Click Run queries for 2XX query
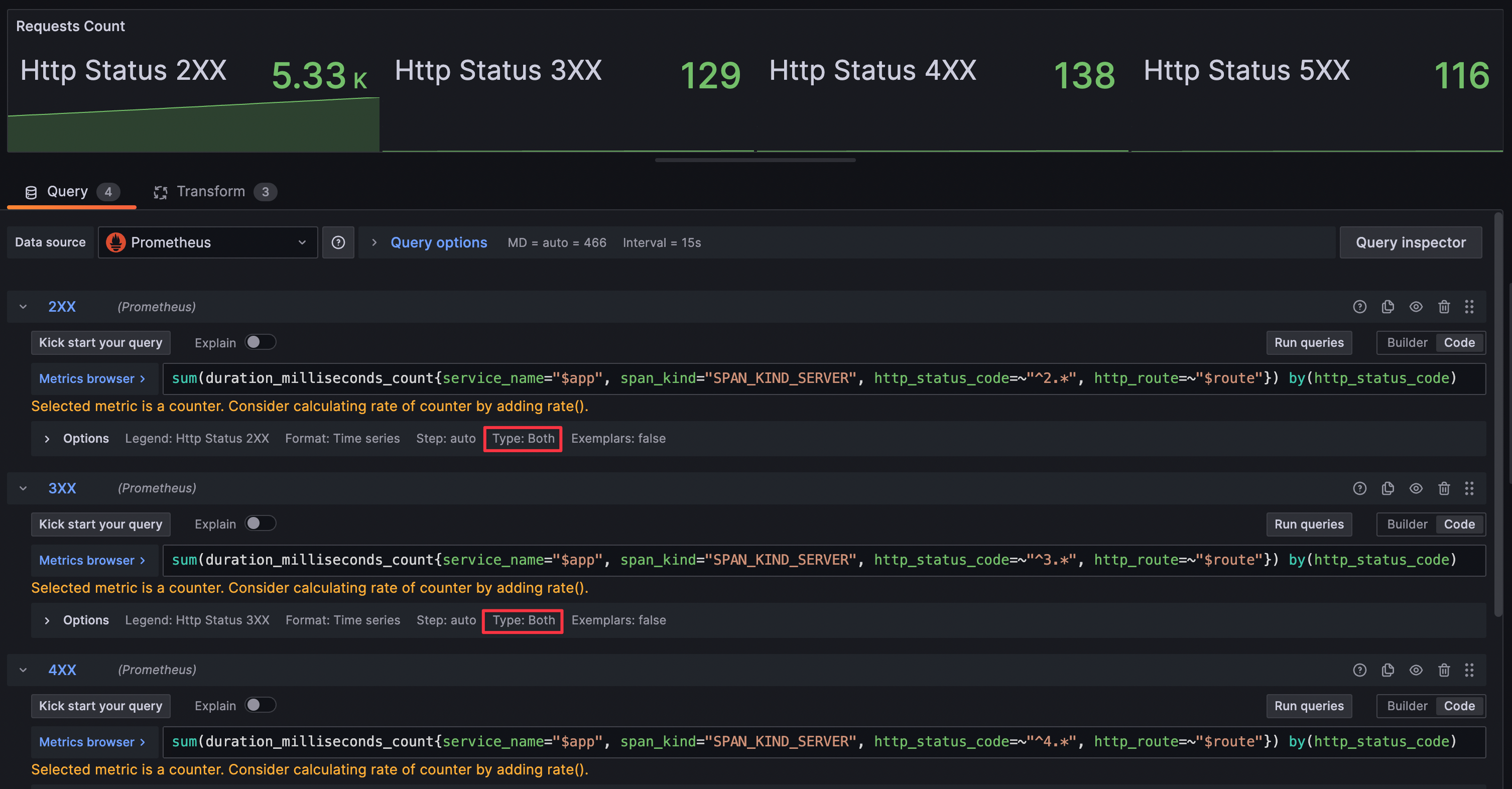The image size is (1512, 789). pyautogui.click(x=1308, y=343)
